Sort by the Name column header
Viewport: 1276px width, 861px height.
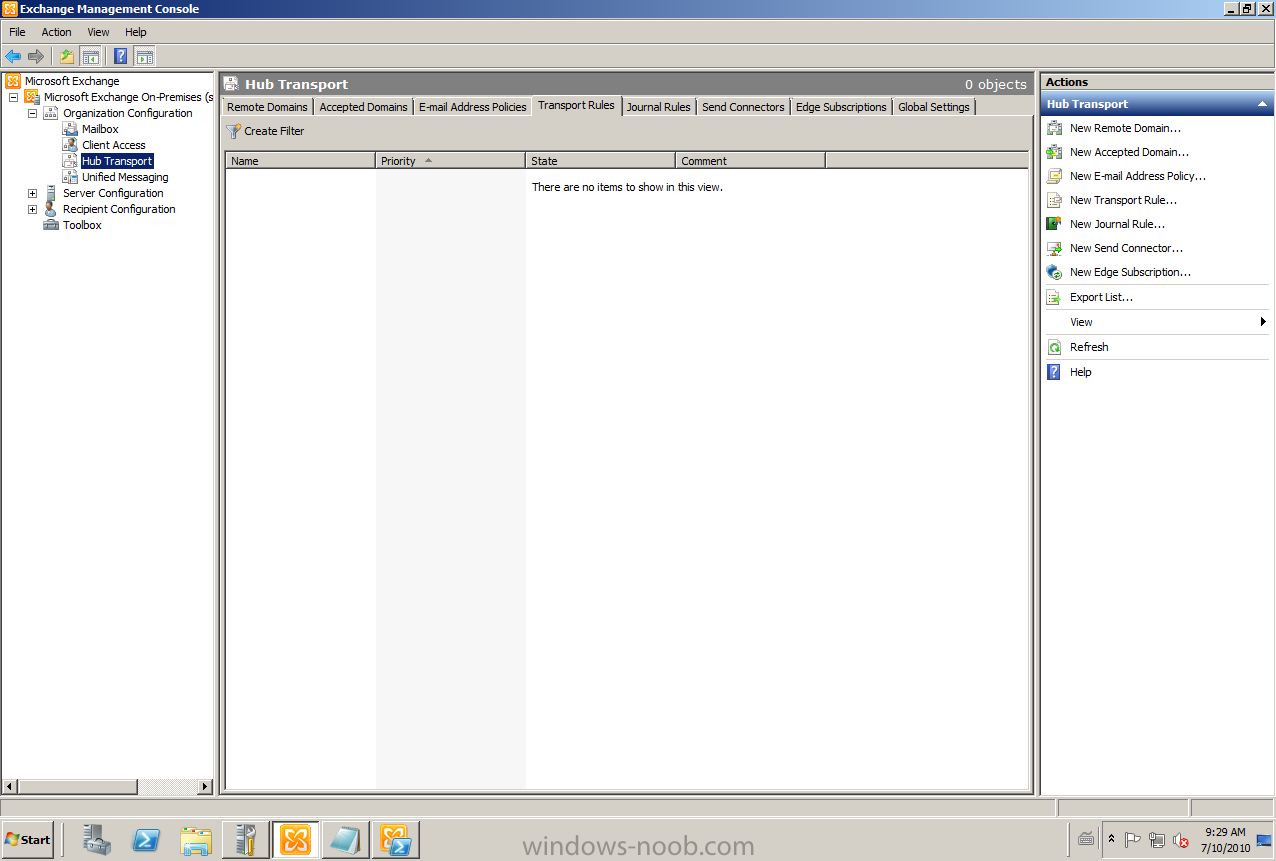click(x=300, y=160)
